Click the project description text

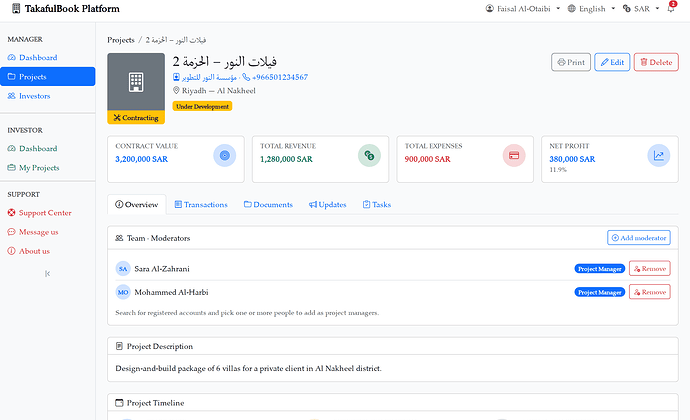click(248, 368)
